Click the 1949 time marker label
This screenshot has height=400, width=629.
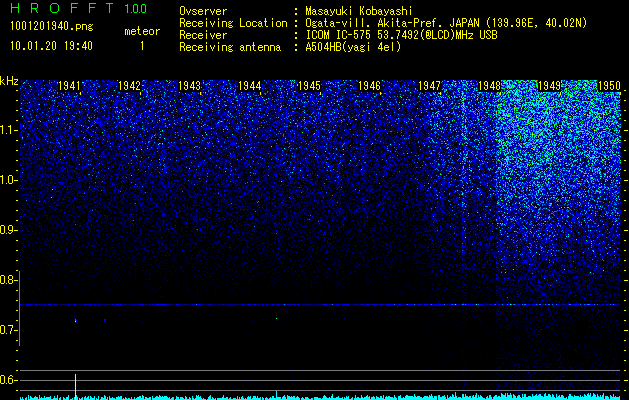[549, 85]
